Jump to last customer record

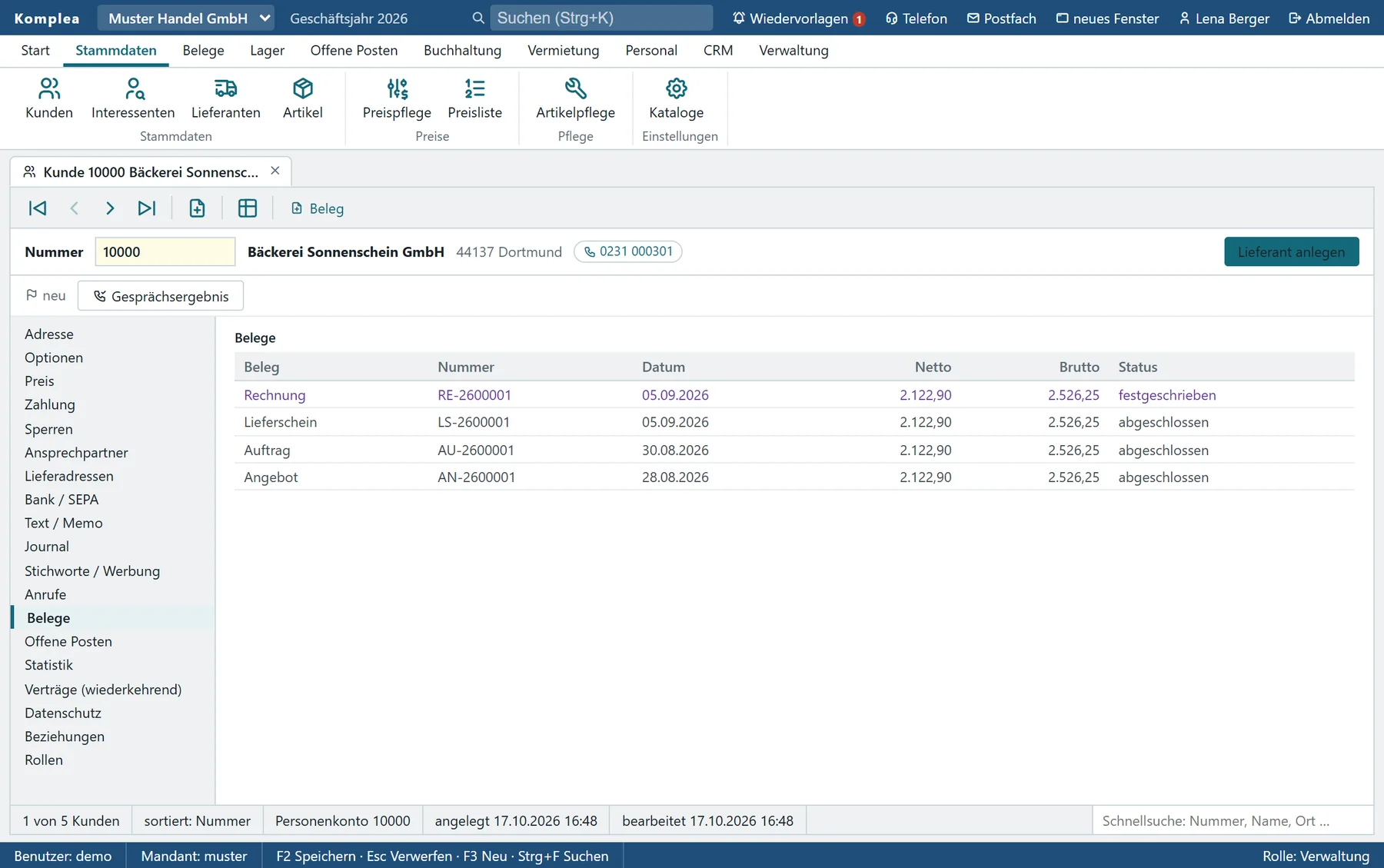pyautogui.click(x=146, y=208)
